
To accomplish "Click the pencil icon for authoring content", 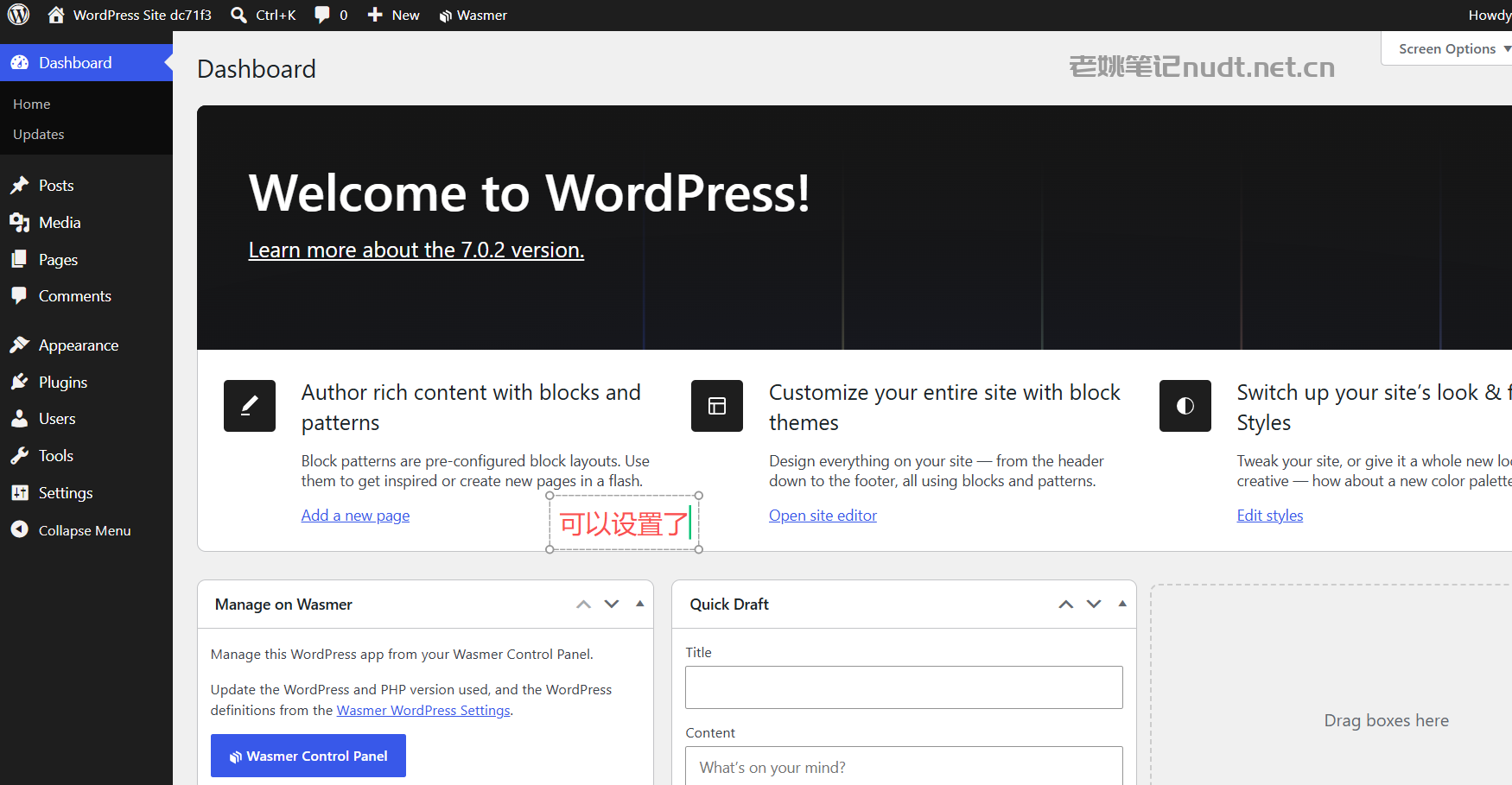I will click(250, 406).
